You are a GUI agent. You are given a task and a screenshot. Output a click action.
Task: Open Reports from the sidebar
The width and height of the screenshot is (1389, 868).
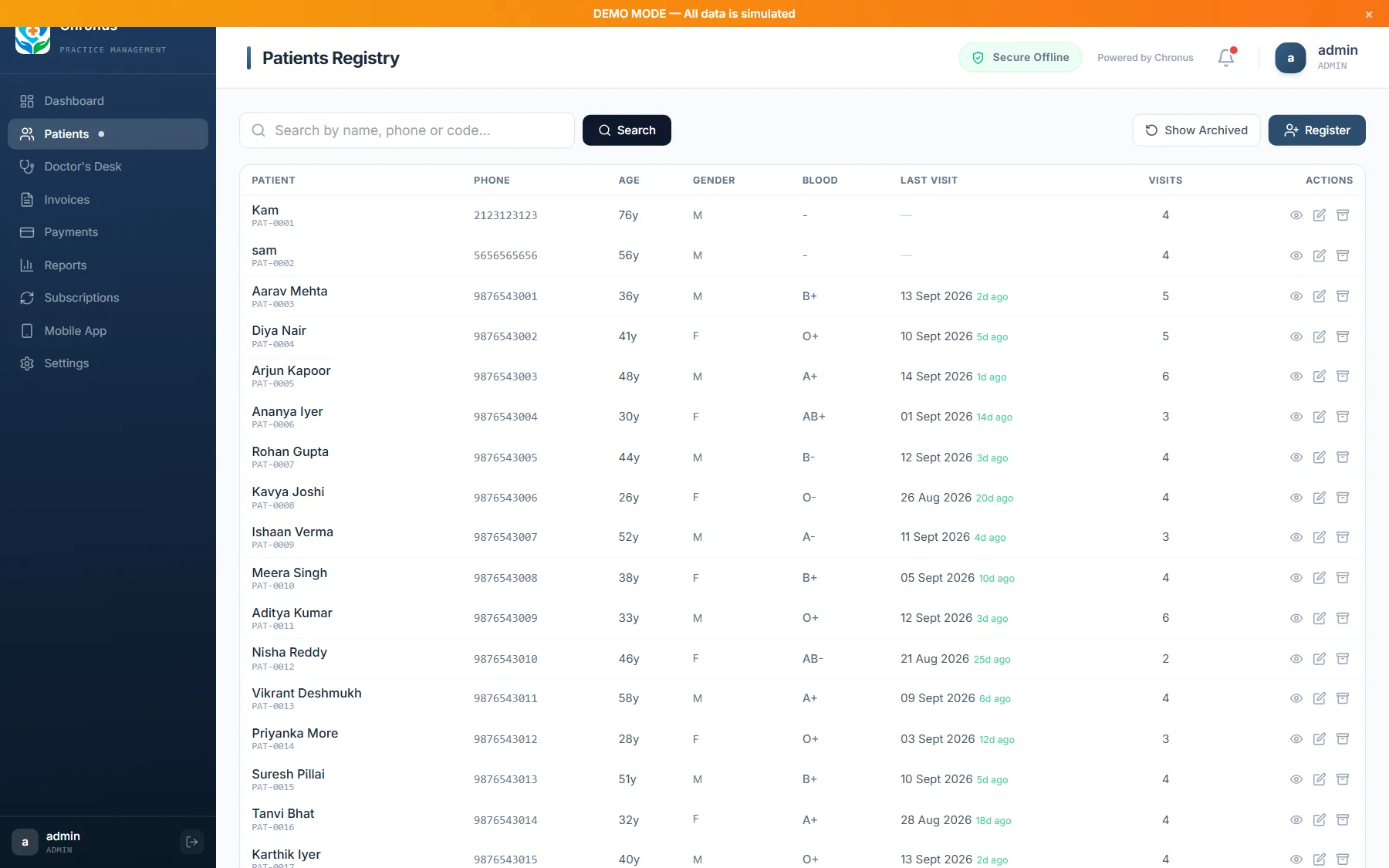click(x=108, y=265)
